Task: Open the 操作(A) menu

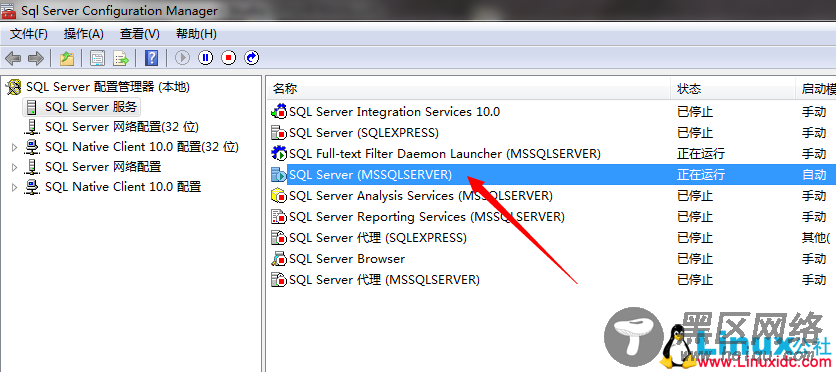Action: click(84, 34)
